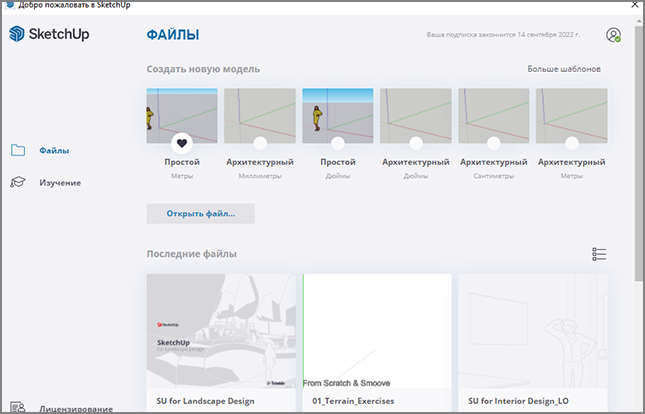The image size is (645, 414).
Task: Click the ФАЙЛЫ page title
Action: tap(173, 35)
